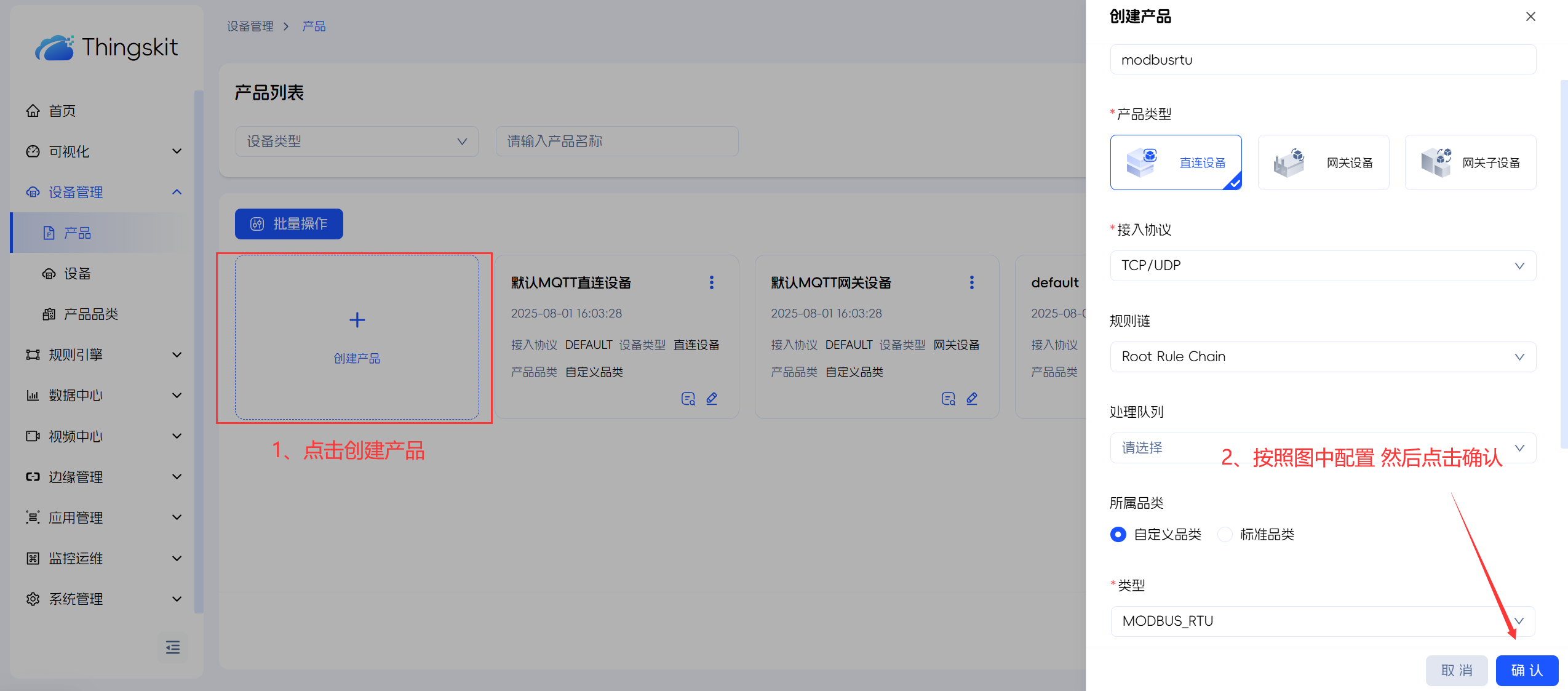
Task: Click the edit pencil icon on 默认MQTT直连设备 card
Action: tap(712, 399)
